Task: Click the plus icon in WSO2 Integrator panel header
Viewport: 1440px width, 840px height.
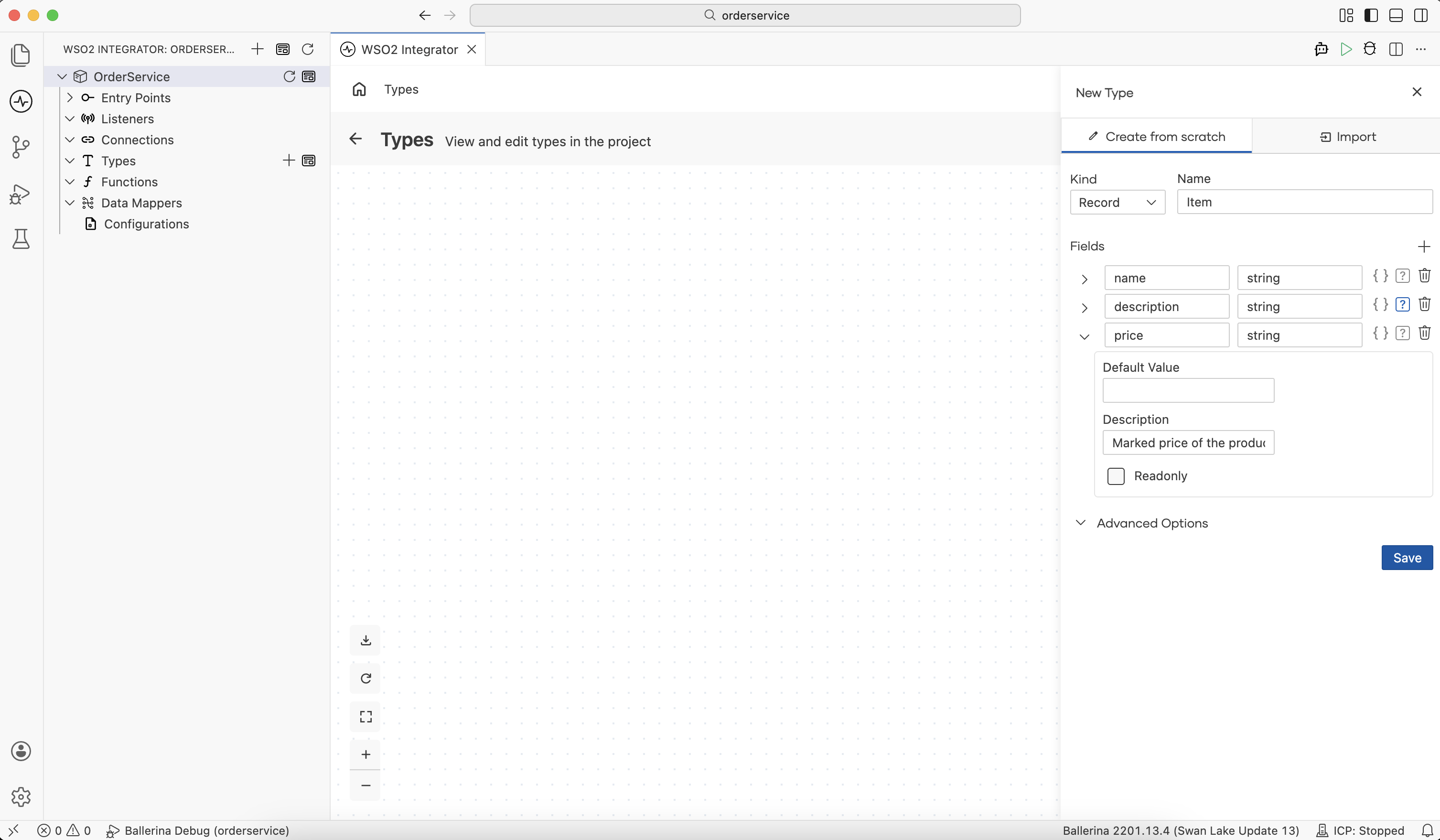Action: 257,49
